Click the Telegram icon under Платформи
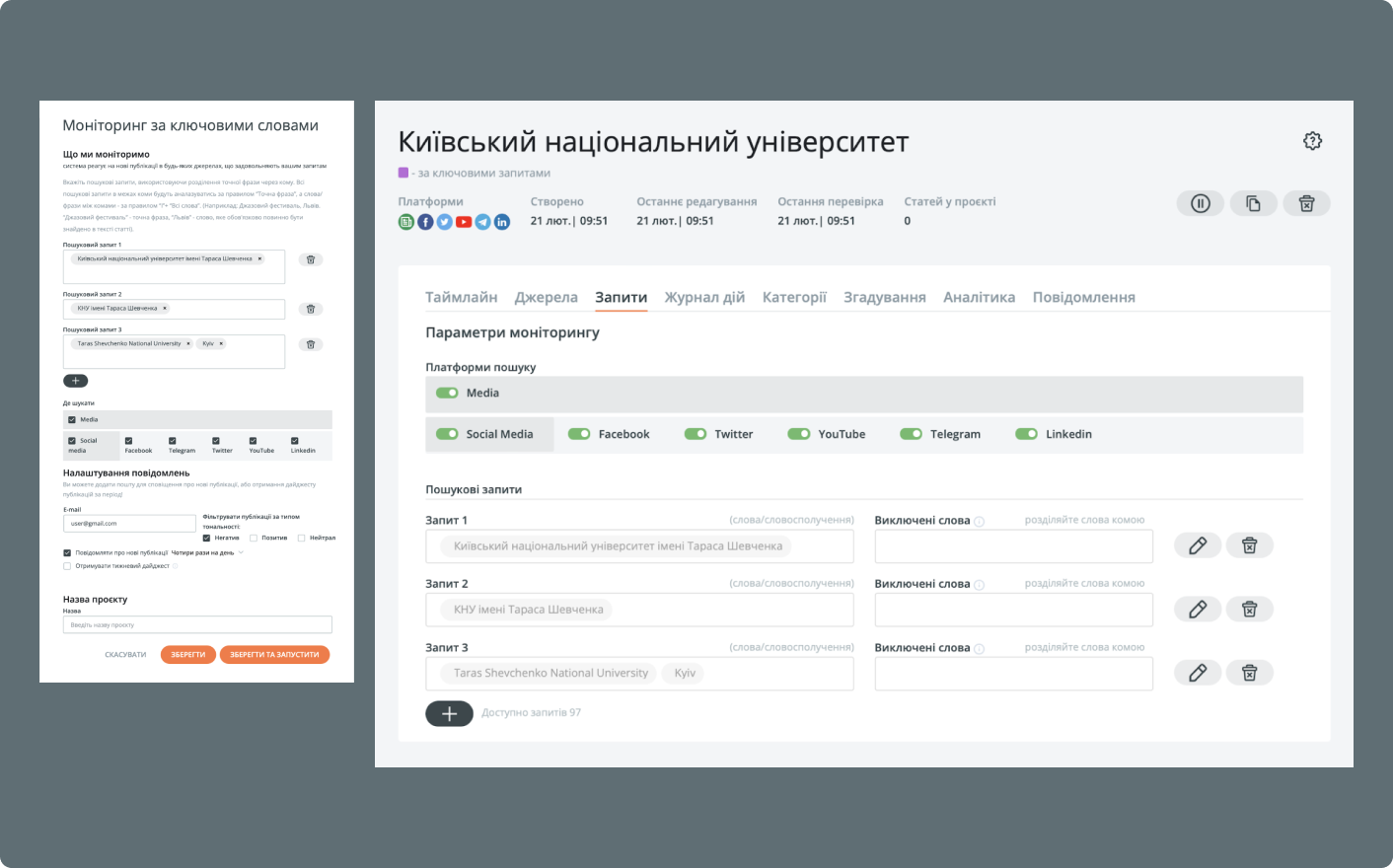 pyautogui.click(x=482, y=222)
